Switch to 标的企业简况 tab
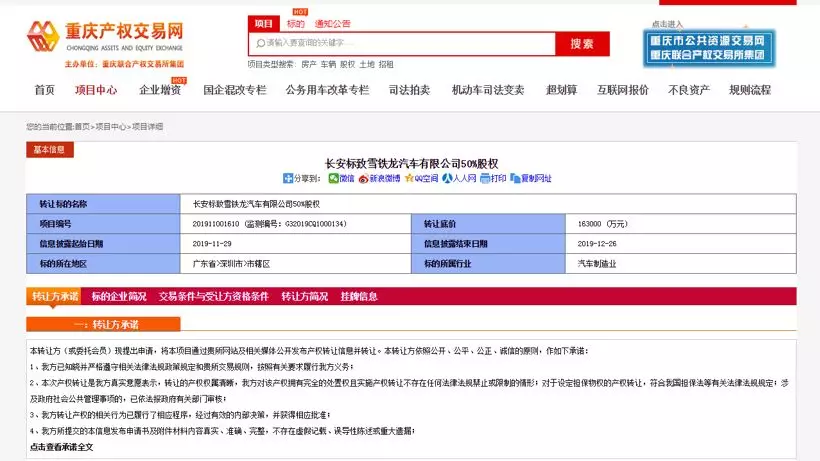 119,296
